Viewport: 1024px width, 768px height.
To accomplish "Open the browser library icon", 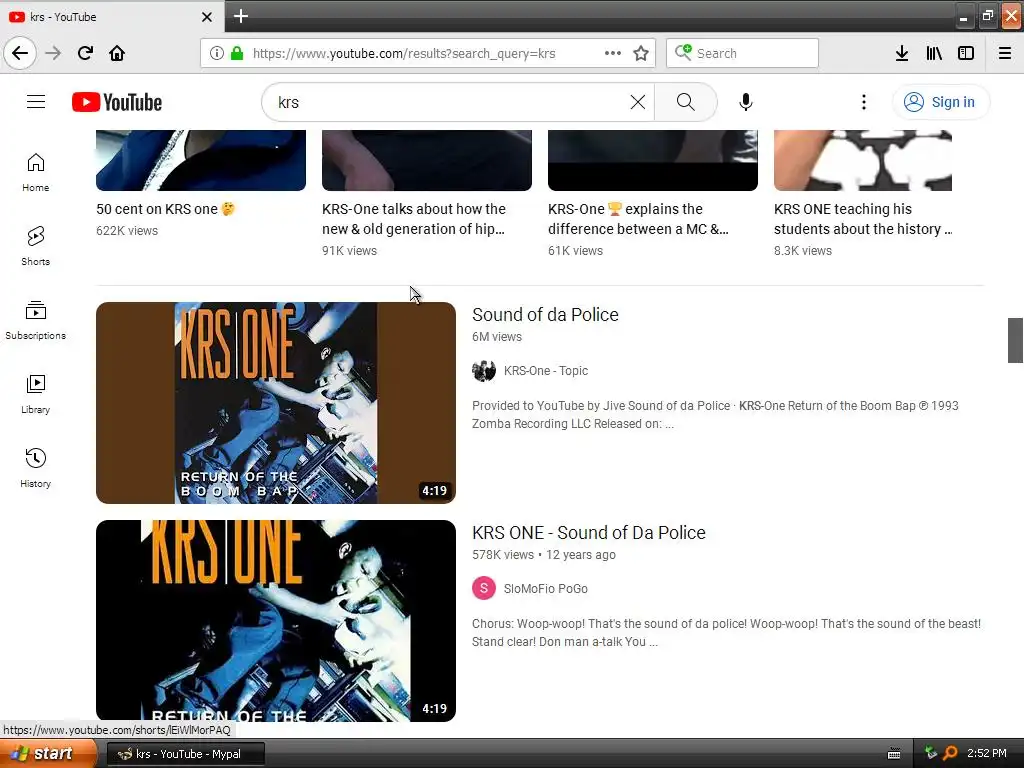I will coord(934,53).
